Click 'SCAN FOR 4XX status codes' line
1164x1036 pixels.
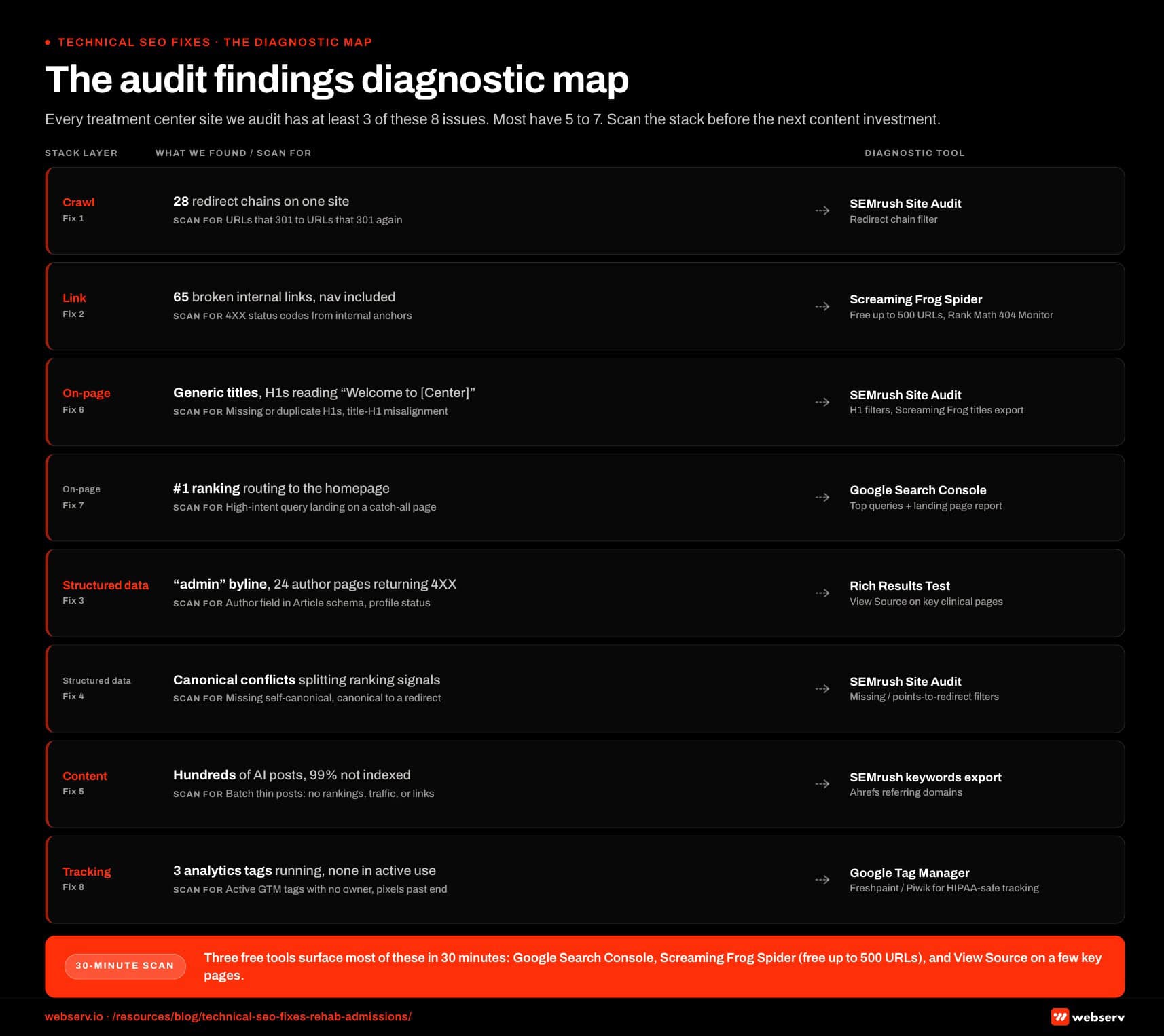click(293, 316)
